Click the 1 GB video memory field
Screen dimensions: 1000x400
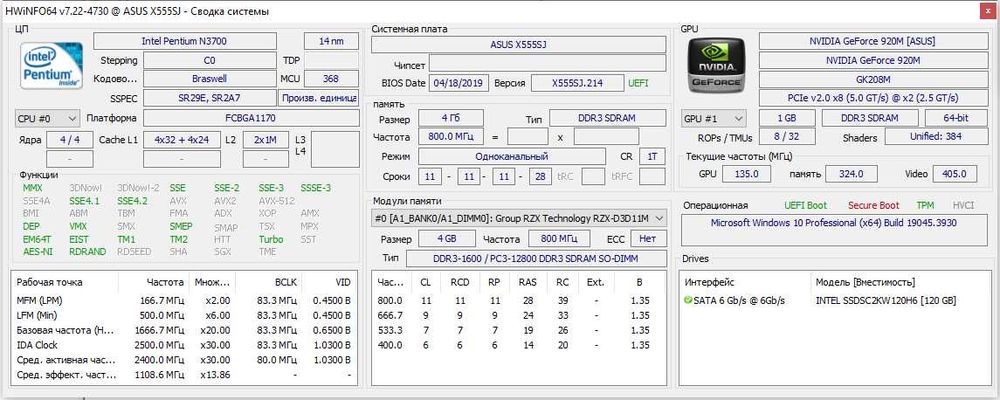pyautogui.click(x=787, y=118)
